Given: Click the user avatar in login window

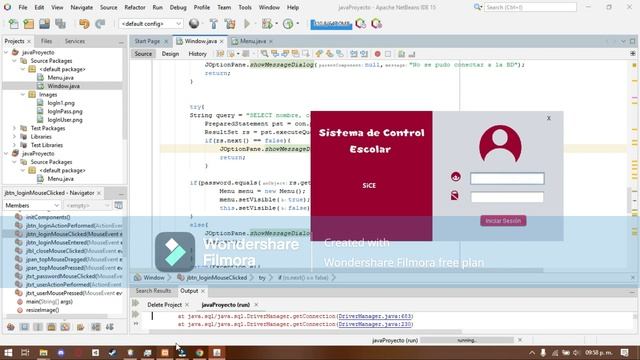Looking at the screenshot, I should [x=500, y=144].
